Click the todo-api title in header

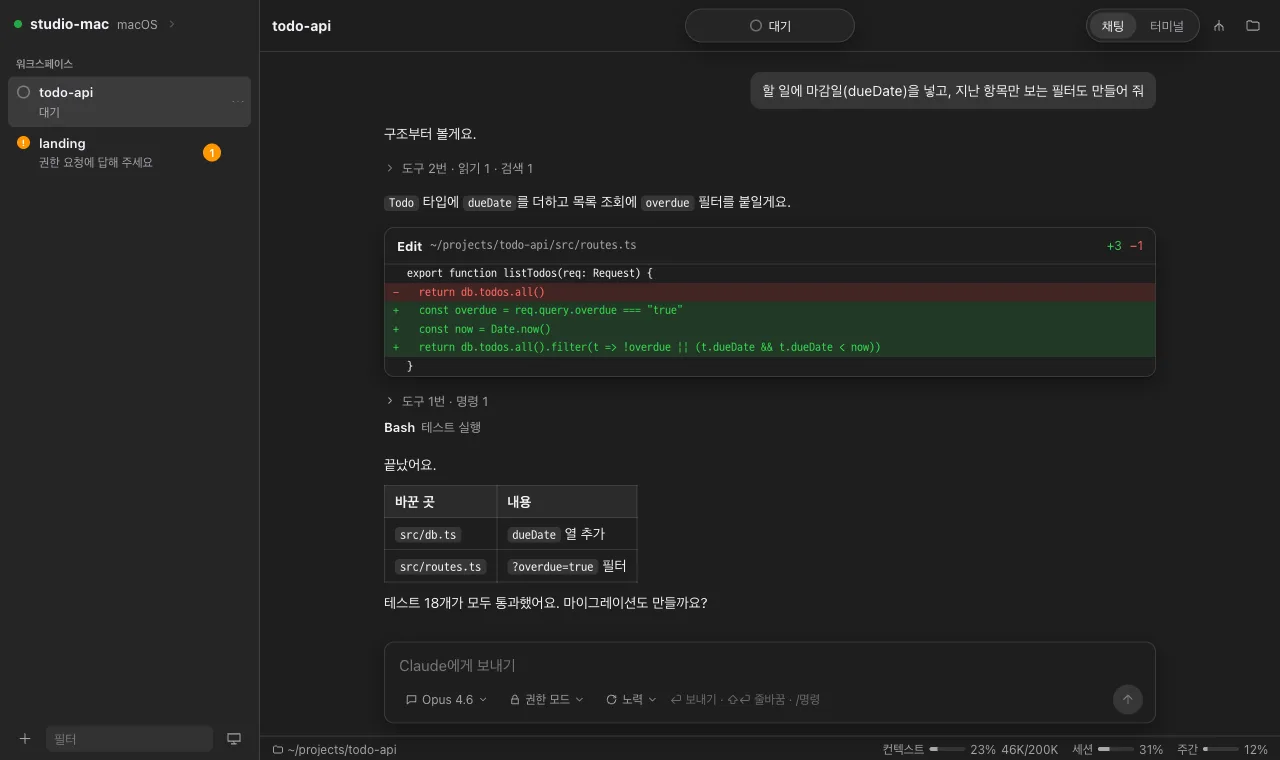tap(301, 26)
